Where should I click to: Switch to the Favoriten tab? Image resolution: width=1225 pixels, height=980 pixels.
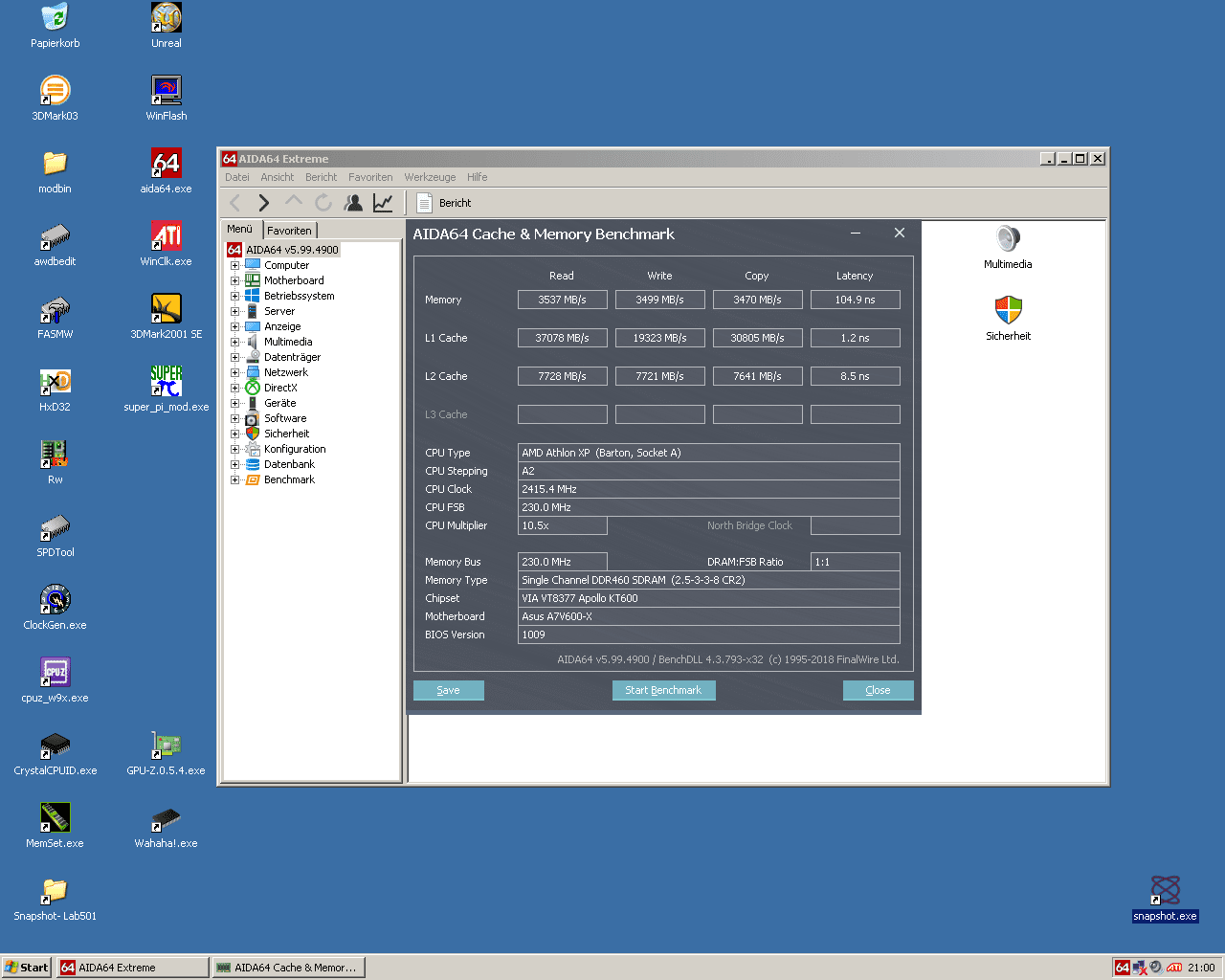click(x=289, y=231)
